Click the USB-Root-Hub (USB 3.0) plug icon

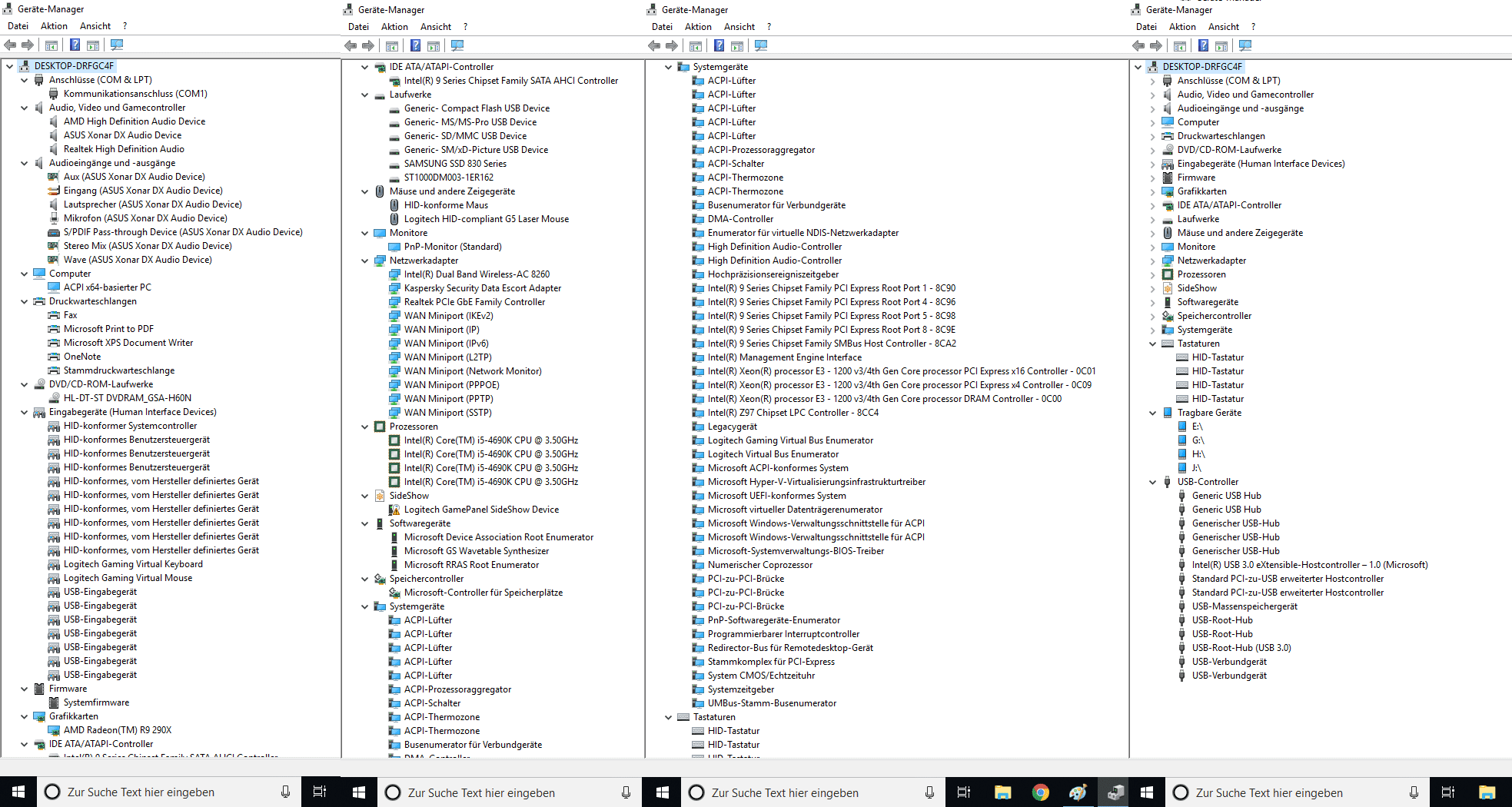pyautogui.click(x=1182, y=648)
